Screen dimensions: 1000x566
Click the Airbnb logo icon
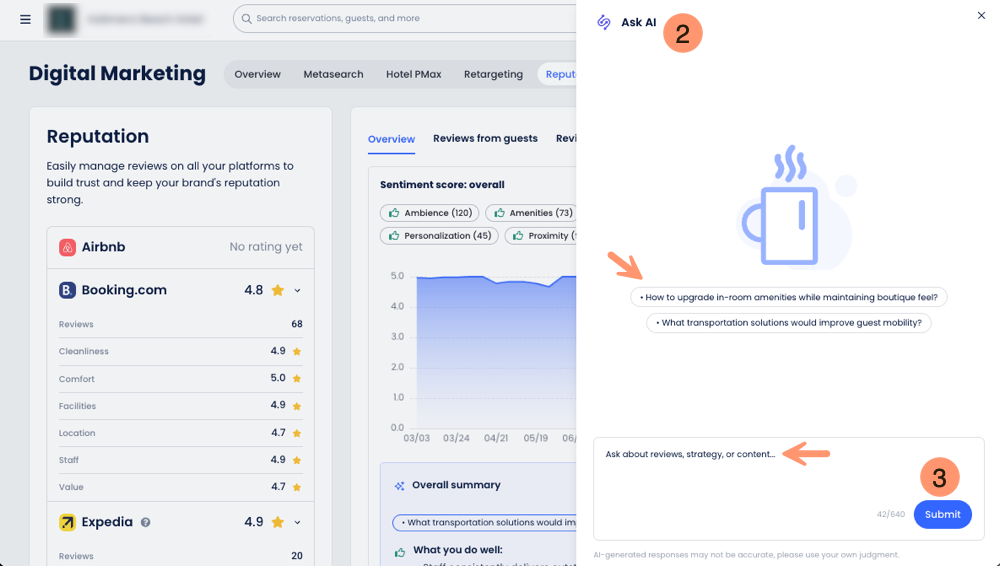(67, 247)
